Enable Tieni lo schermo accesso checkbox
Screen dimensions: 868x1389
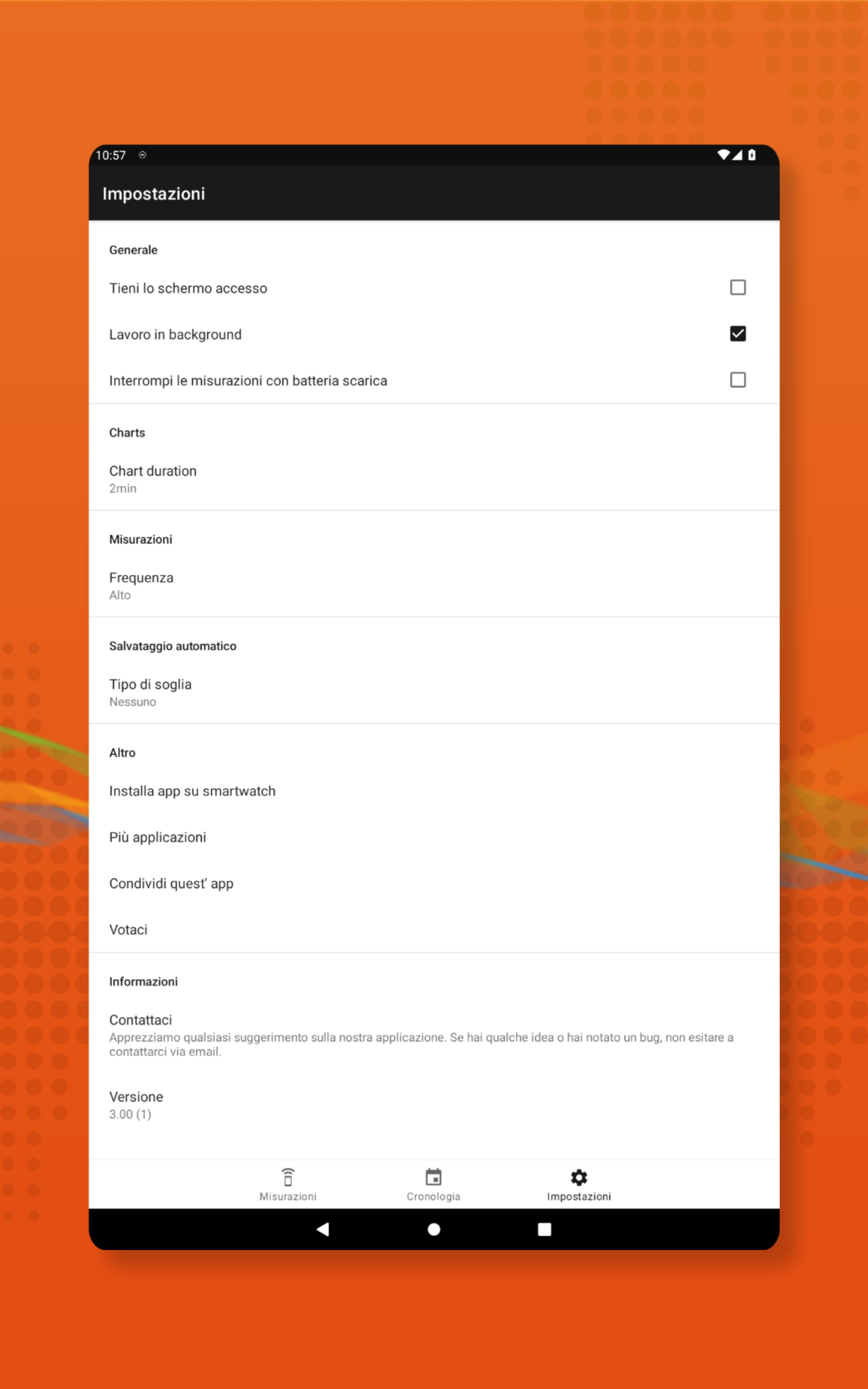point(738,288)
